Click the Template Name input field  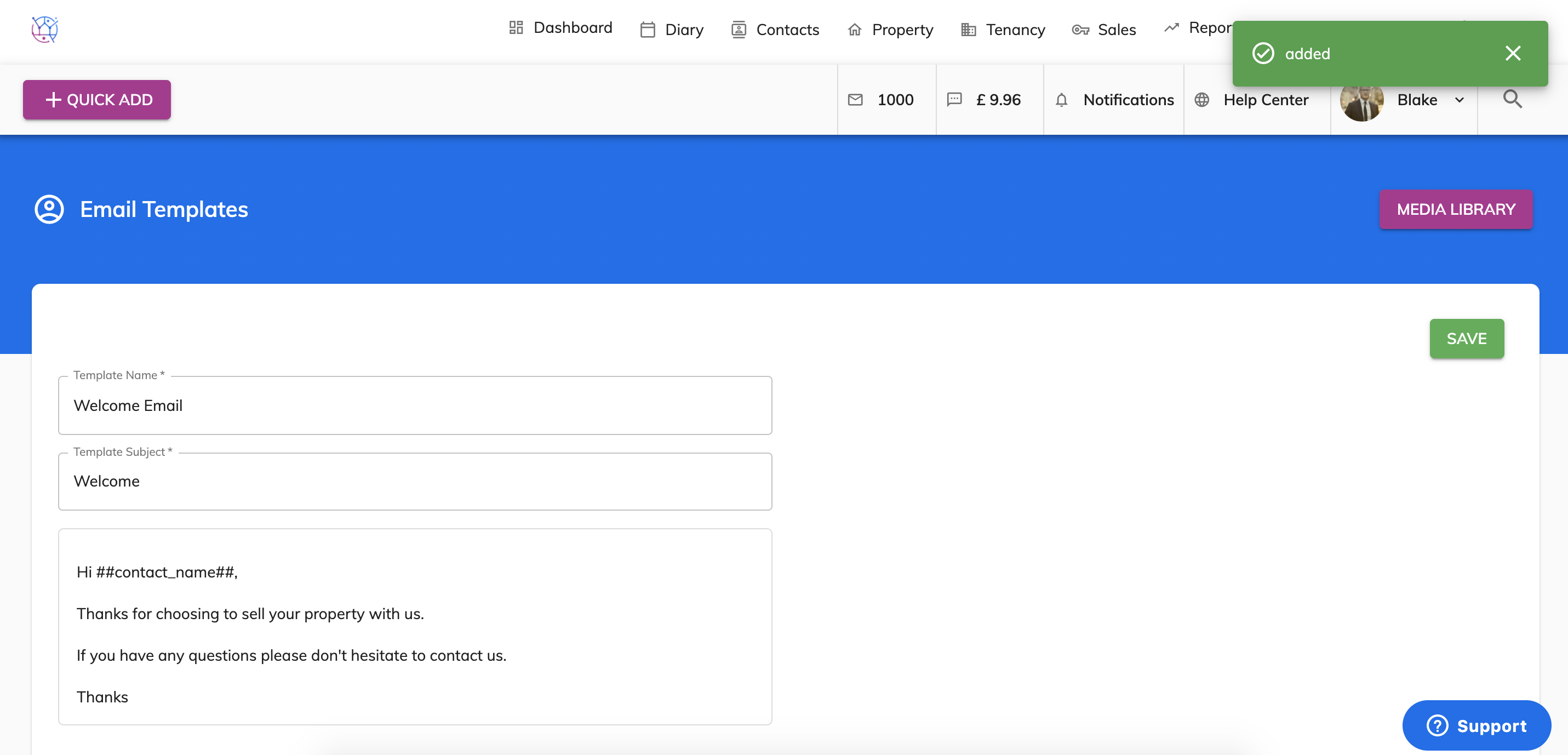[x=415, y=405]
